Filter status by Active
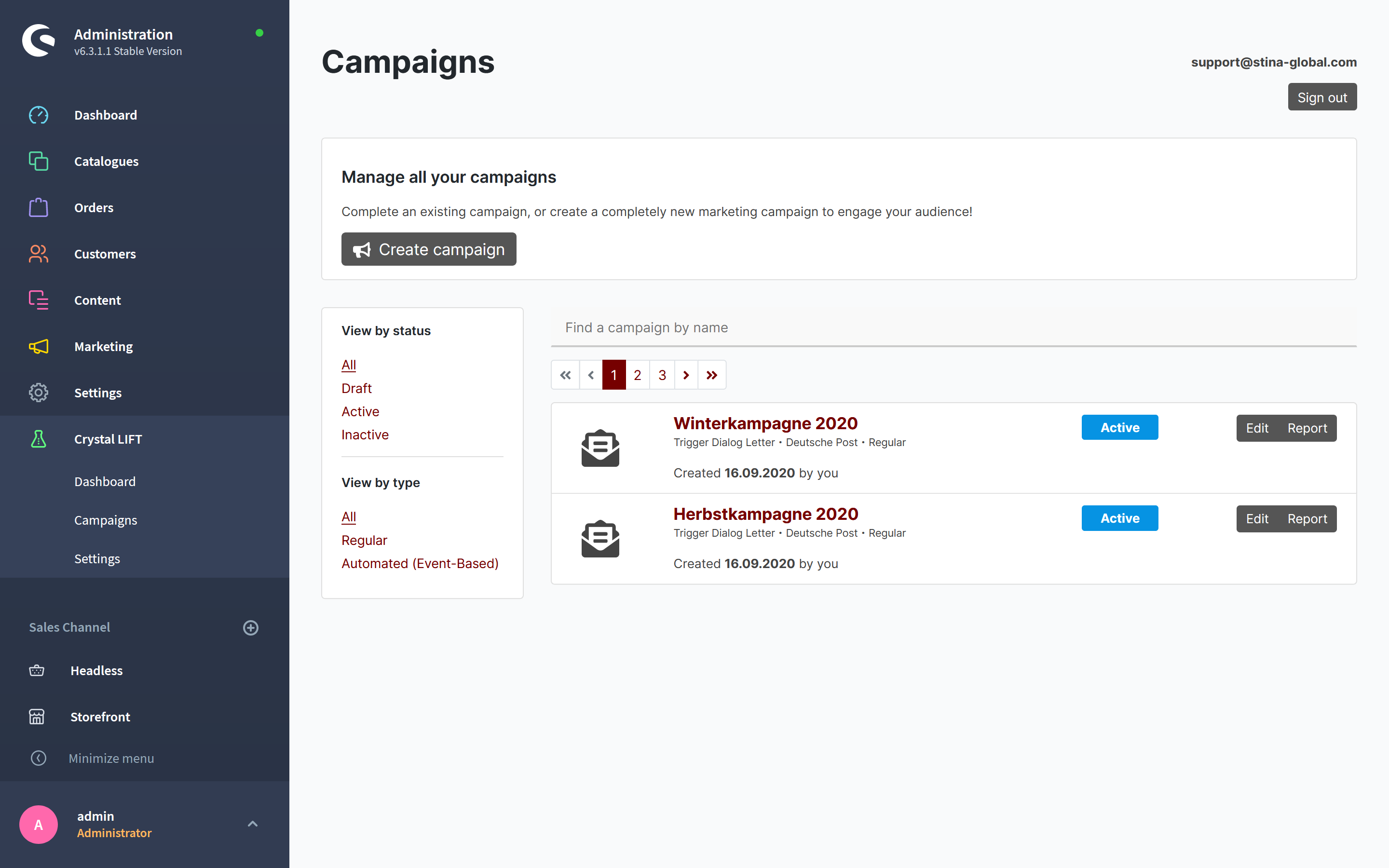 [360, 412]
